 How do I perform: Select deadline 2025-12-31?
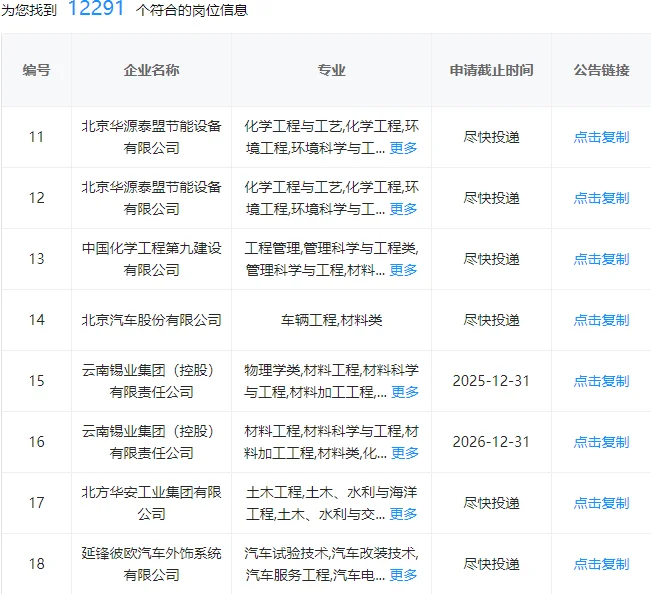(x=491, y=381)
